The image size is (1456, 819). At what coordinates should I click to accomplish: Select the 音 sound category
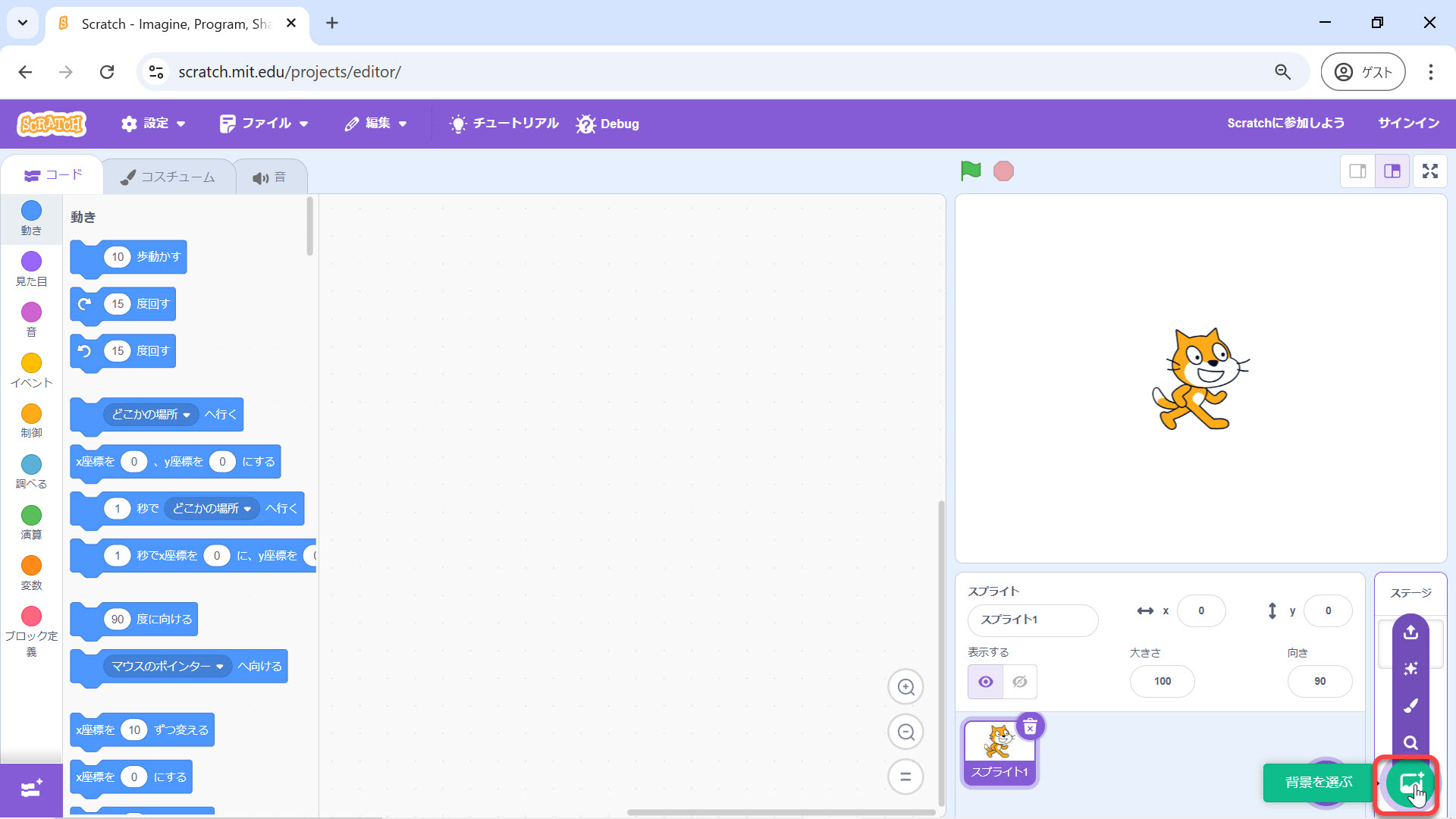(31, 320)
